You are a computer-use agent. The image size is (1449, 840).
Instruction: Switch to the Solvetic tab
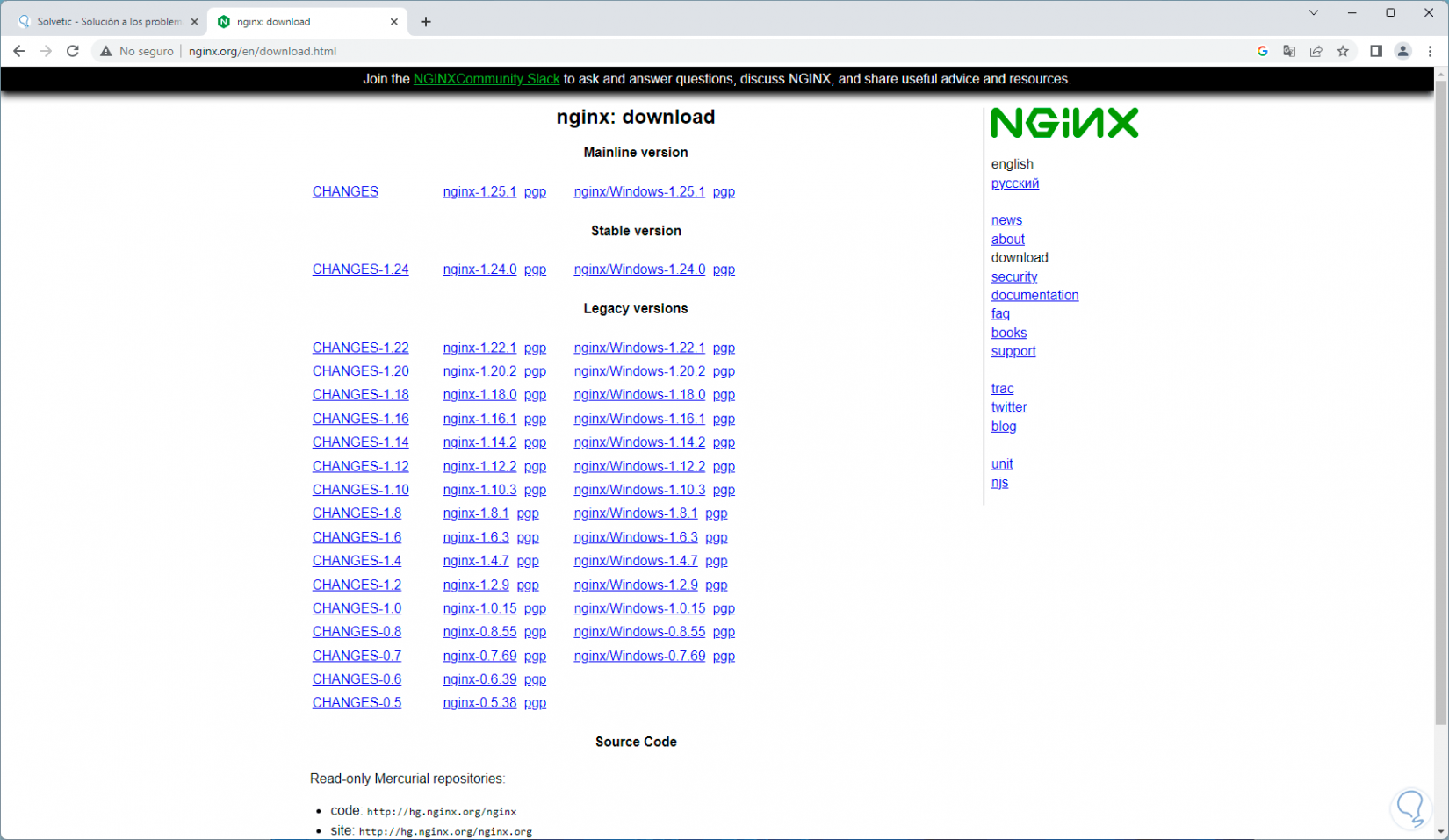coord(107,22)
